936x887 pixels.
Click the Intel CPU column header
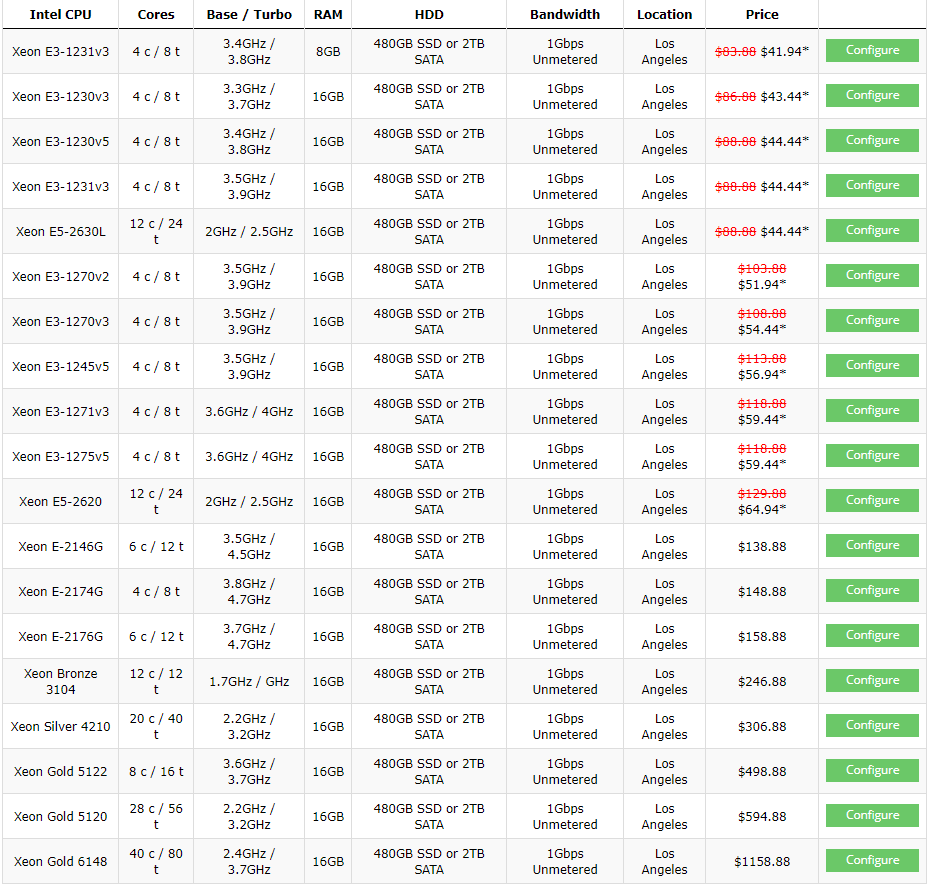(x=60, y=14)
